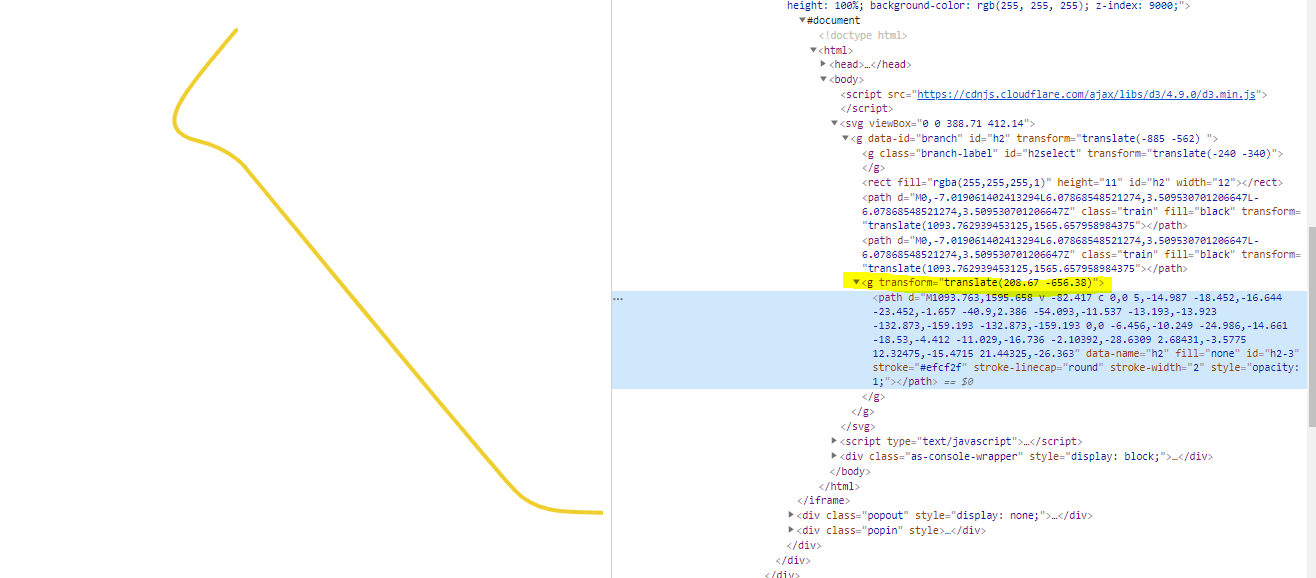Select the rect fill="rgba(255,255,255,1)" row
The width and height of the screenshot is (1316, 578).
click(x=1072, y=182)
